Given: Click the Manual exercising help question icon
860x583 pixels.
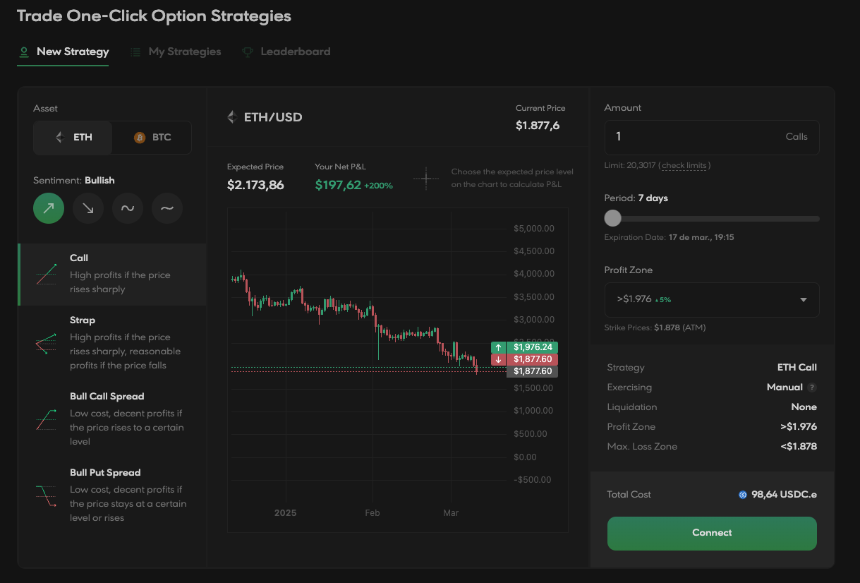Looking at the screenshot, I should coord(812,387).
